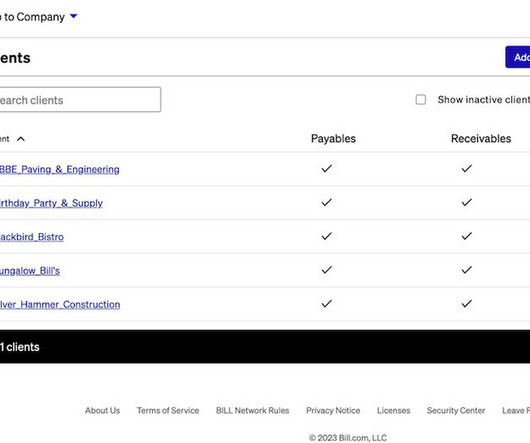Click Payables checkmark for Silver Hammer Construction
530x443 pixels.
click(x=327, y=303)
